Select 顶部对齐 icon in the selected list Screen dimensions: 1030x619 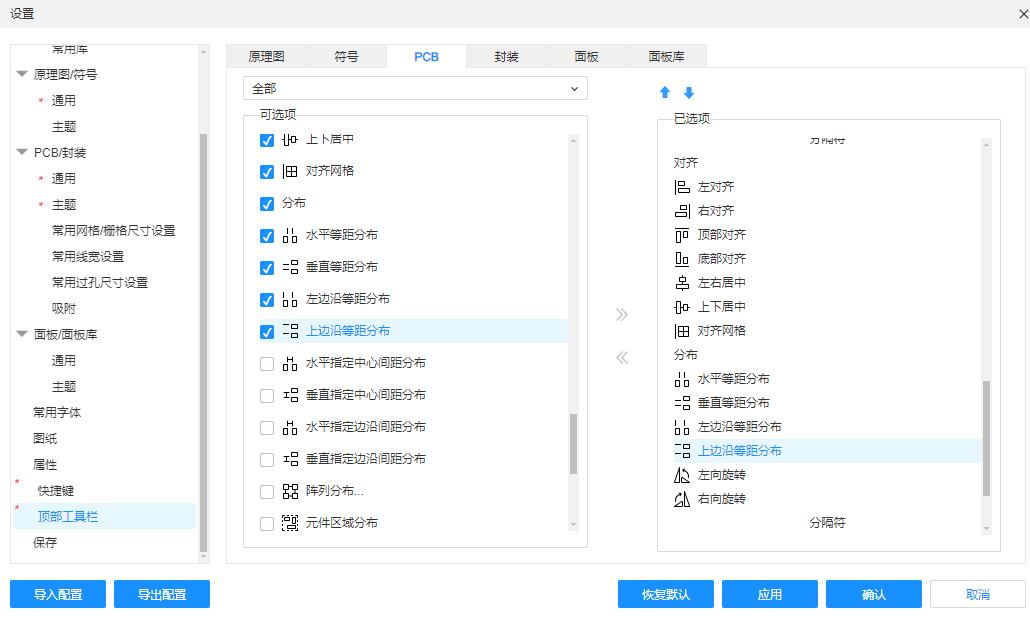coord(682,235)
